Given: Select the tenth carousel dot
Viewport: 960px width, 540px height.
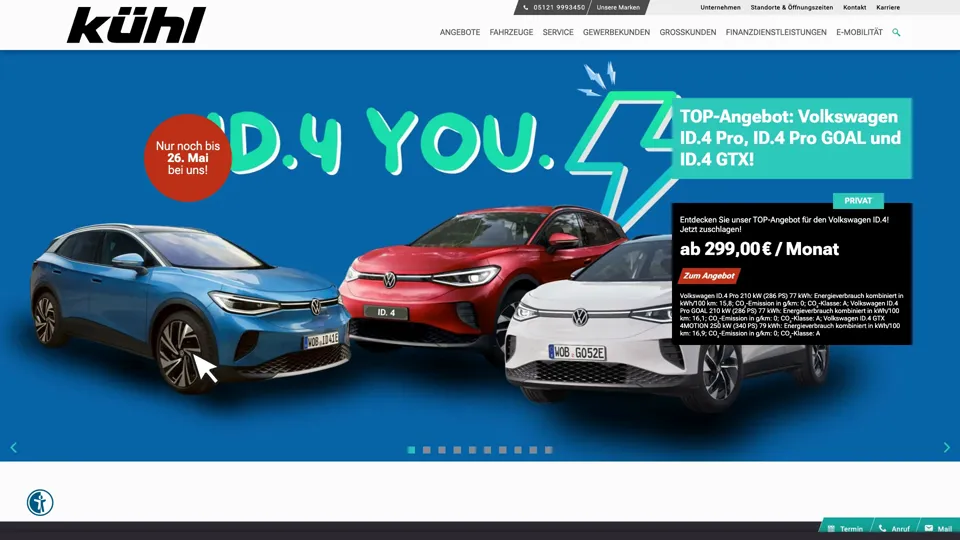Looking at the screenshot, I should pyautogui.click(x=549, y=450).
